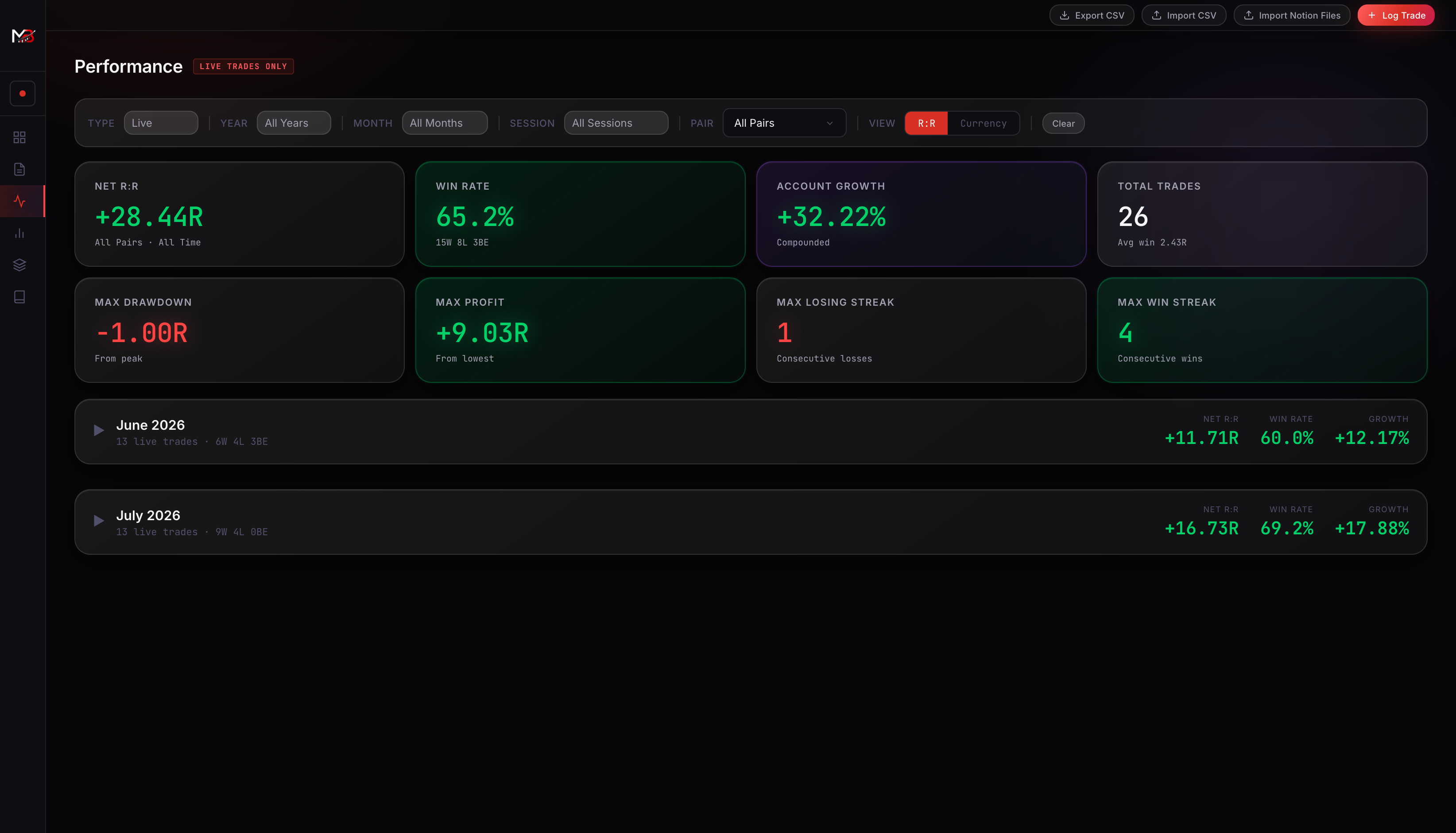This screenshot has height=833, width=1456.
Task: Click the LIVE TRADES ONLY badge
Action: (x=243, y=66)
